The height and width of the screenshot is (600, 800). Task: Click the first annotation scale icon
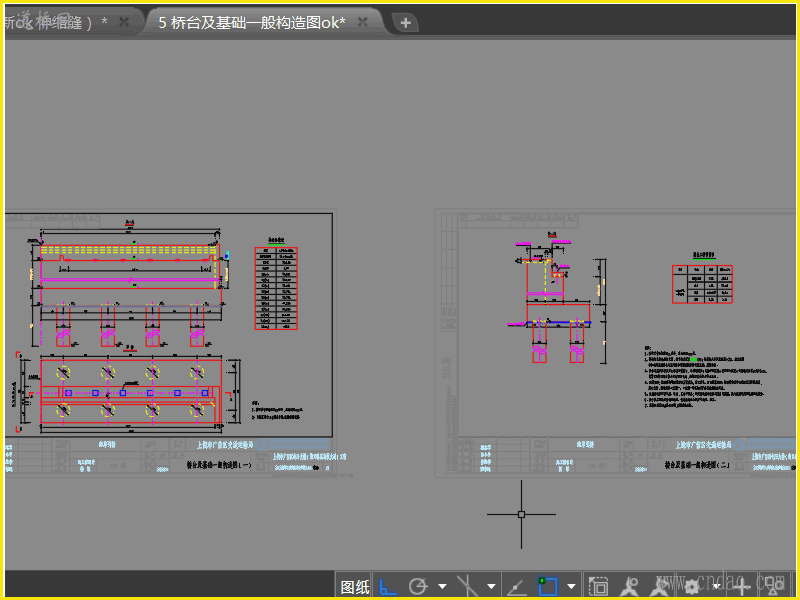(629, 586)
